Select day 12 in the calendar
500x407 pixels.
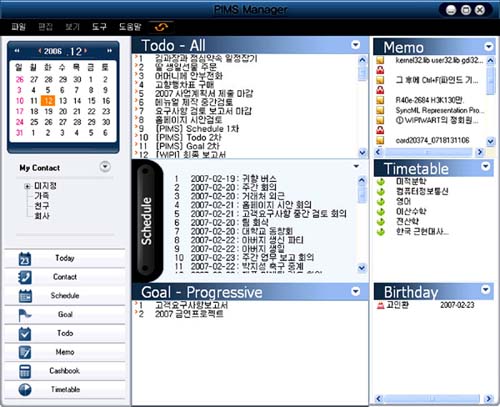coord(48,101)
